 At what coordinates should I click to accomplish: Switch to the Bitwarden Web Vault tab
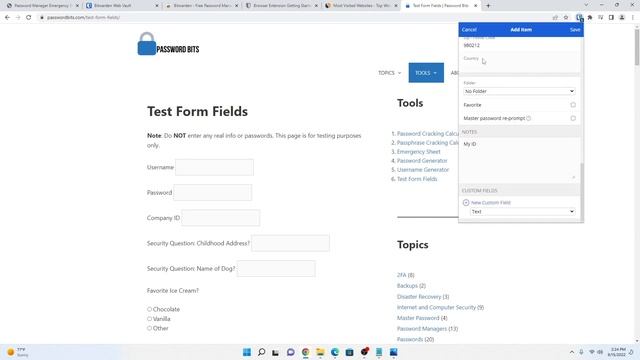122,6
